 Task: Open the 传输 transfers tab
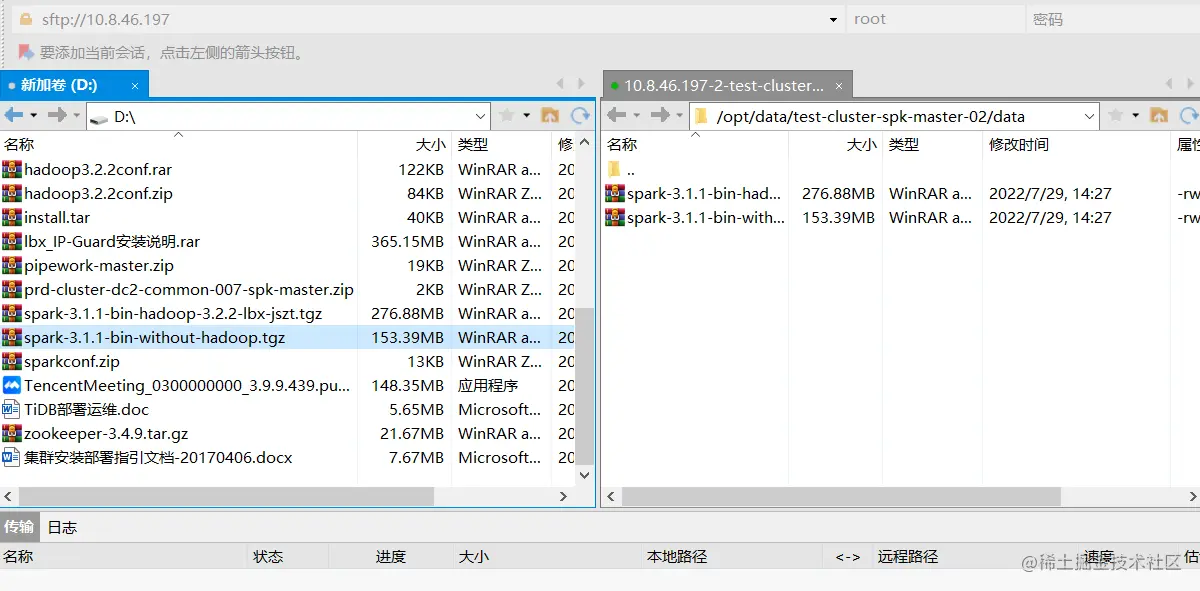(x=19, y=526)
